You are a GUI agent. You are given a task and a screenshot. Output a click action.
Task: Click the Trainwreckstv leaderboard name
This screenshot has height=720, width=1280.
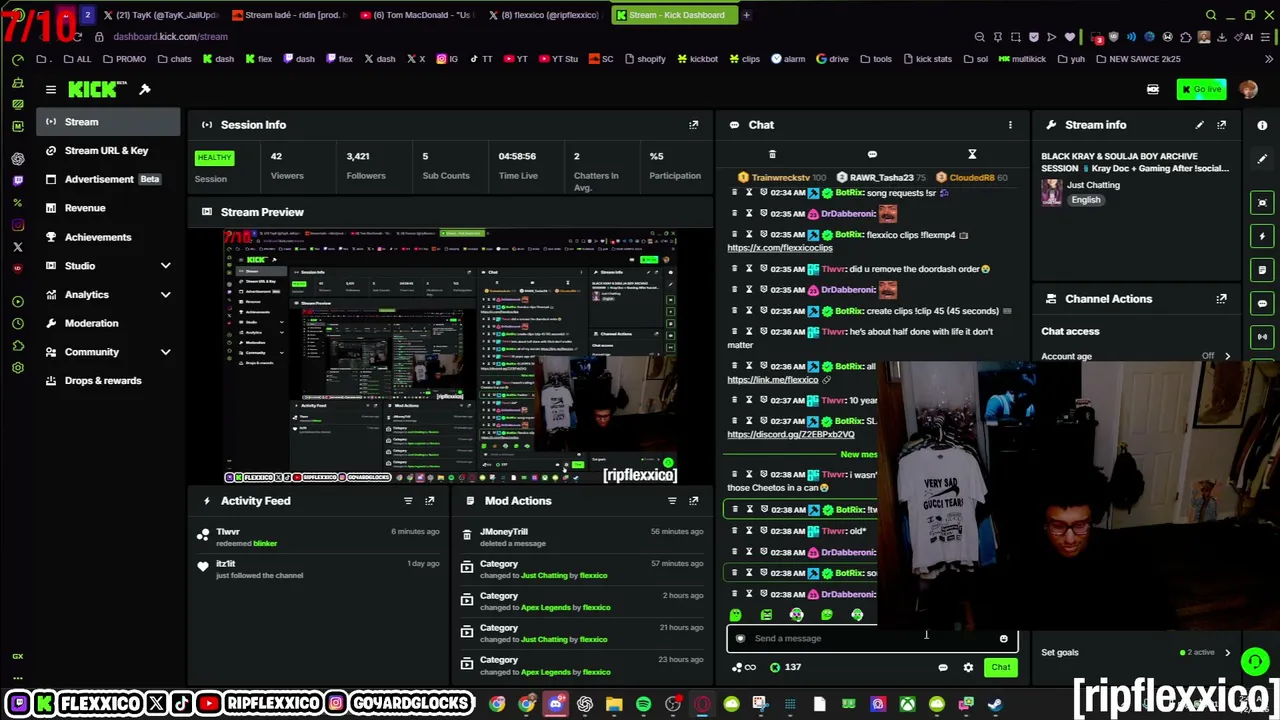click(x=781, y=178)
